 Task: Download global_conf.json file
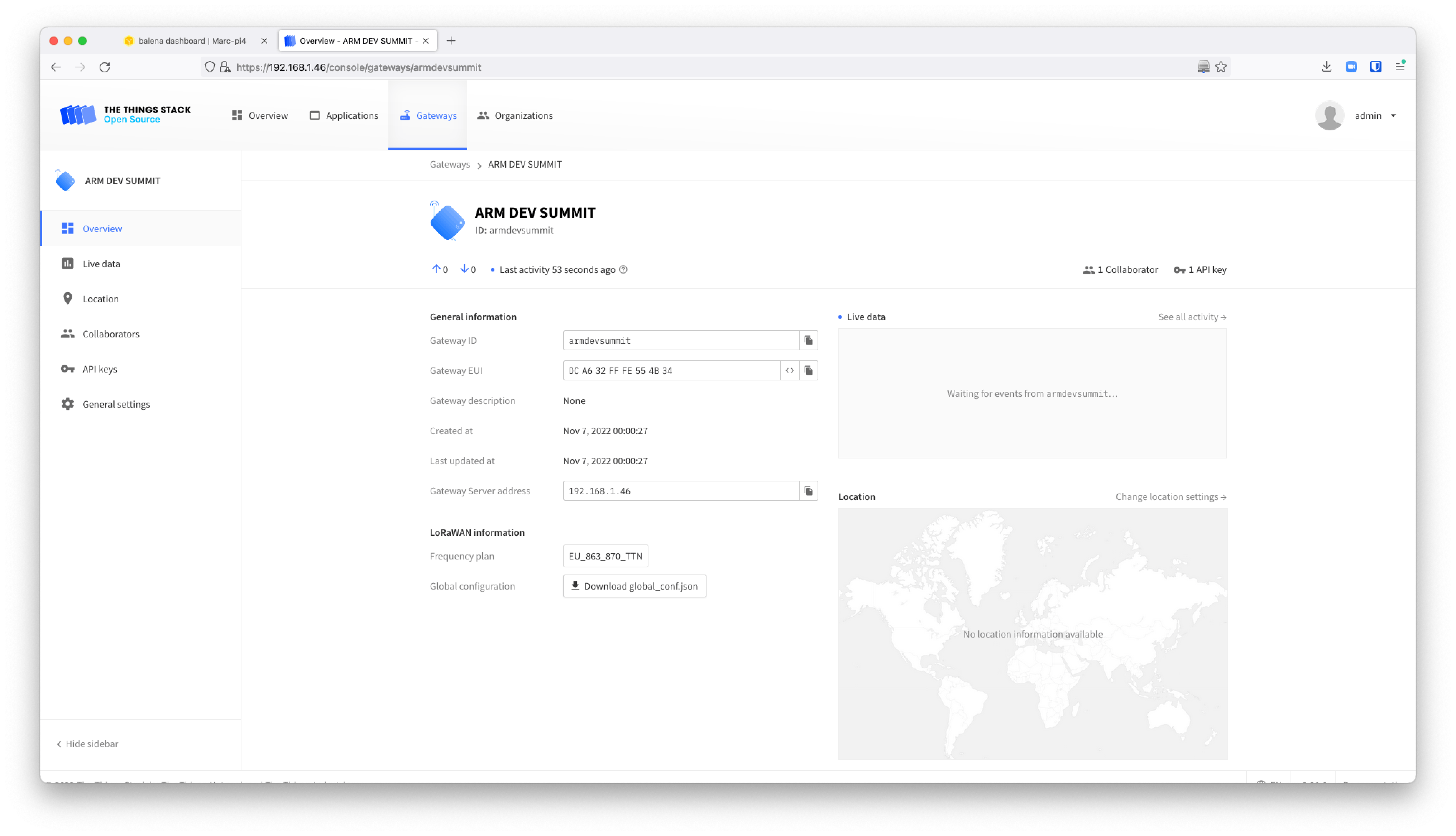pos(634,586)
